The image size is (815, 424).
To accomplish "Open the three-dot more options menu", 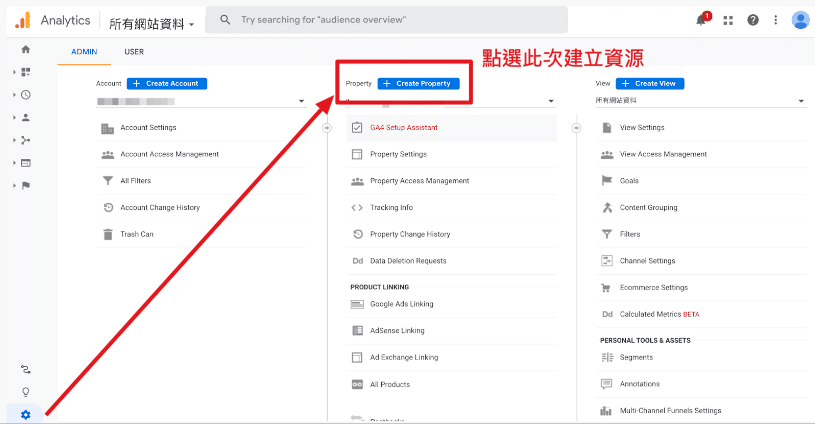I will 775,20.
